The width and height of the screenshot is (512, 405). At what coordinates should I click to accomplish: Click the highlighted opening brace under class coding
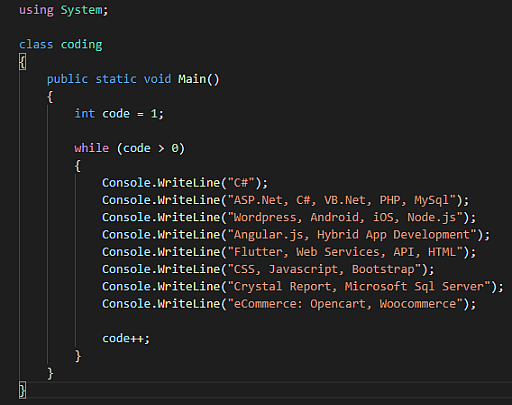(22, 62)
